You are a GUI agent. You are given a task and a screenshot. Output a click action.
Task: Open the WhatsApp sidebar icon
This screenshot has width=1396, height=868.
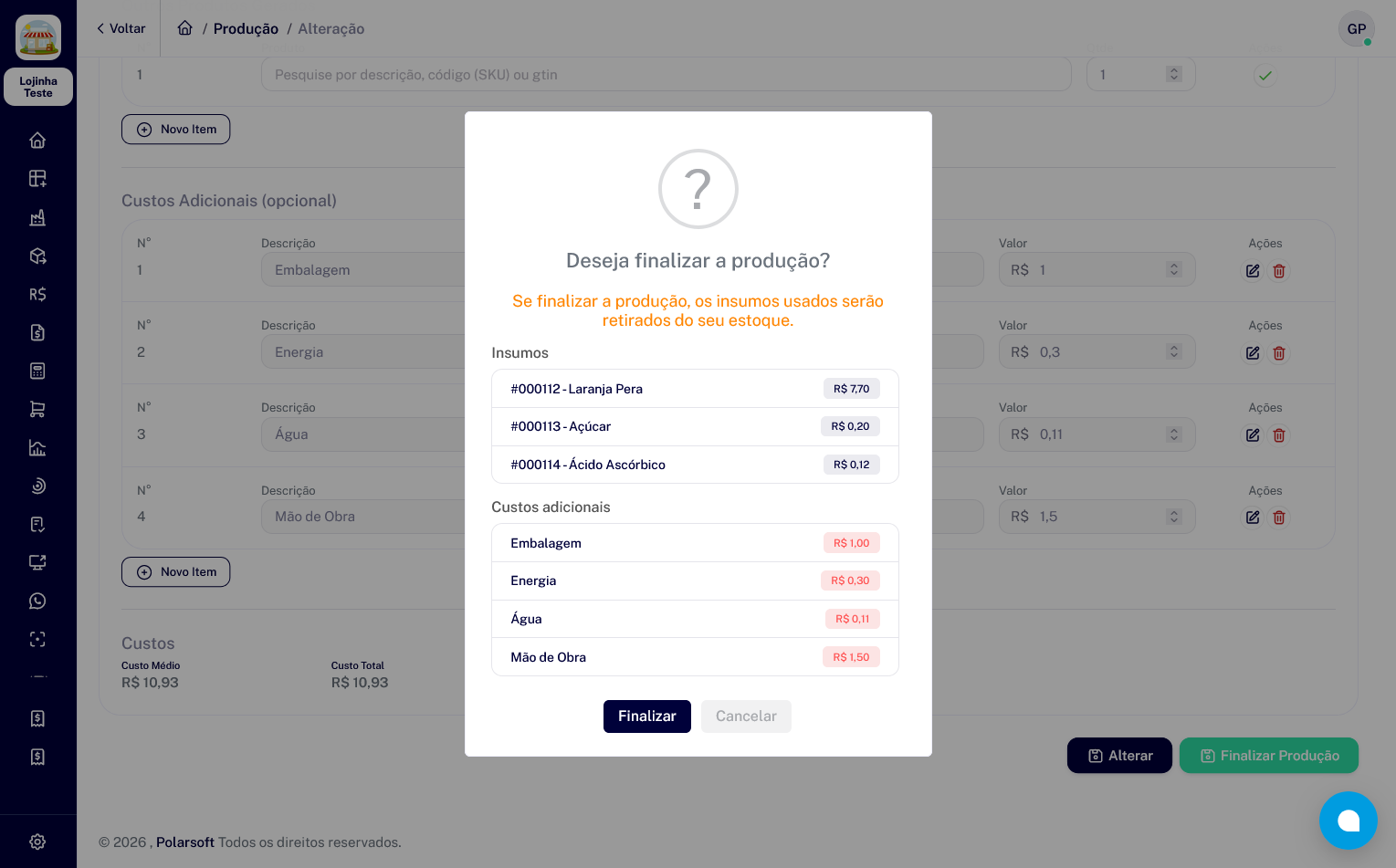37,601
